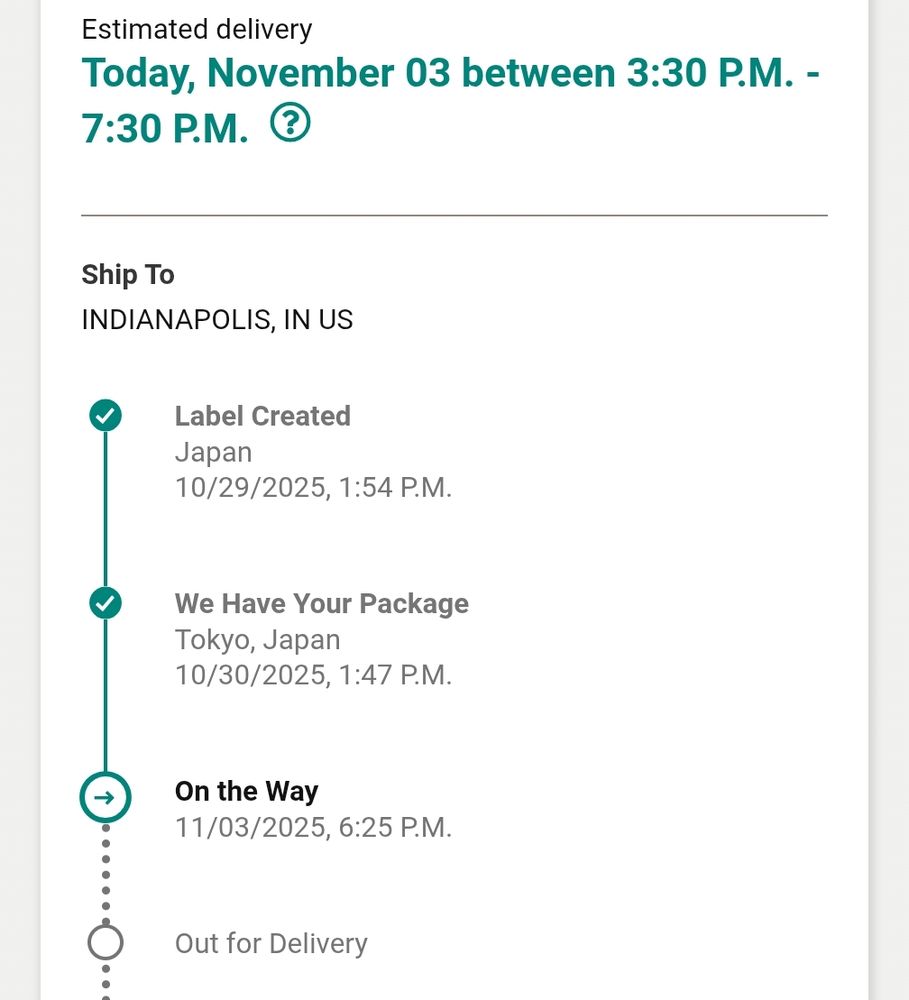Click the dotted progress line below On the Way
This screenshot has width=909, height=1000.
point(106,874)
